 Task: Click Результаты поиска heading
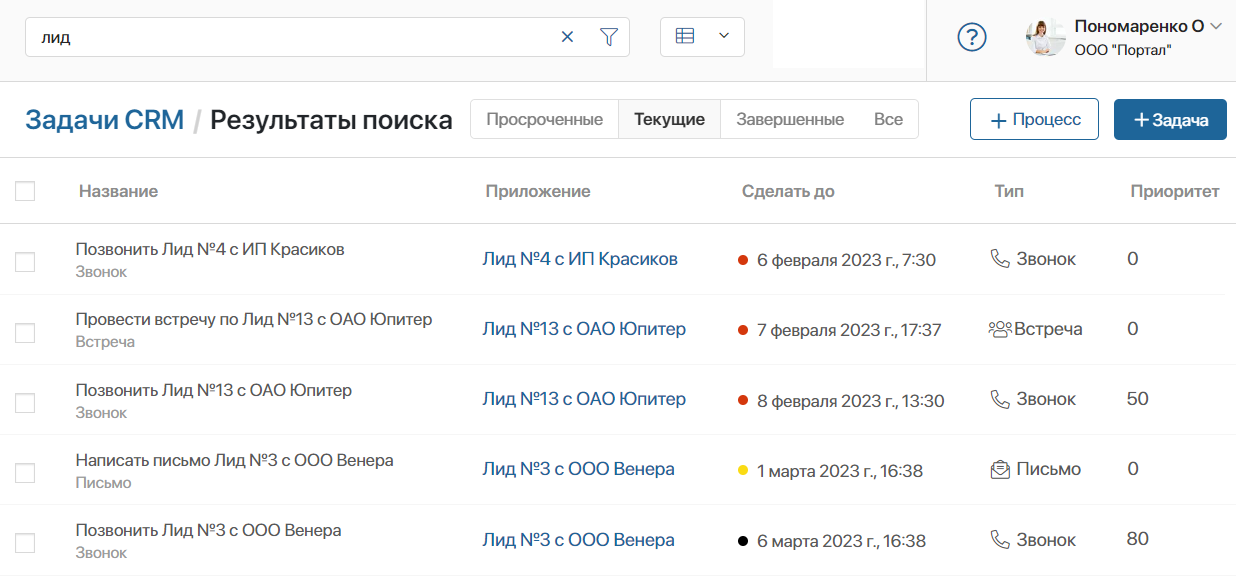pos(331,120)
